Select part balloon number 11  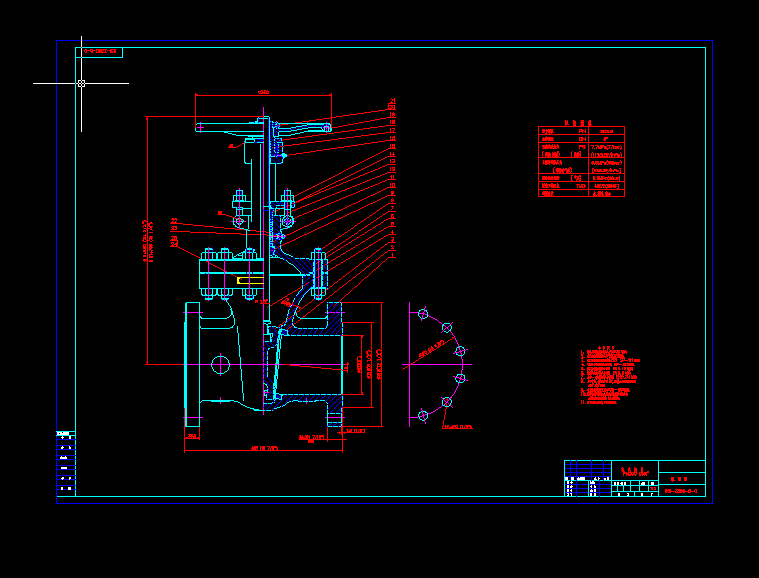(x=393, y=178)
